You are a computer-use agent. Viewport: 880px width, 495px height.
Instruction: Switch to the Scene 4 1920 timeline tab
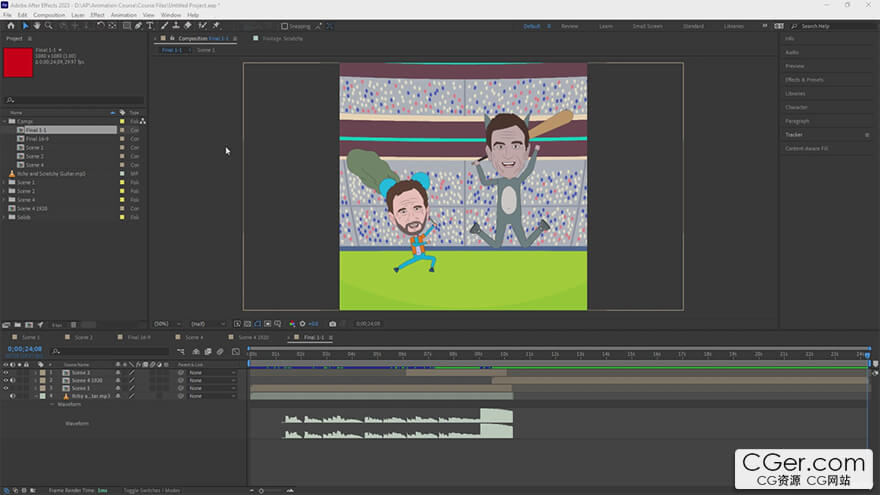click(252, 337)
